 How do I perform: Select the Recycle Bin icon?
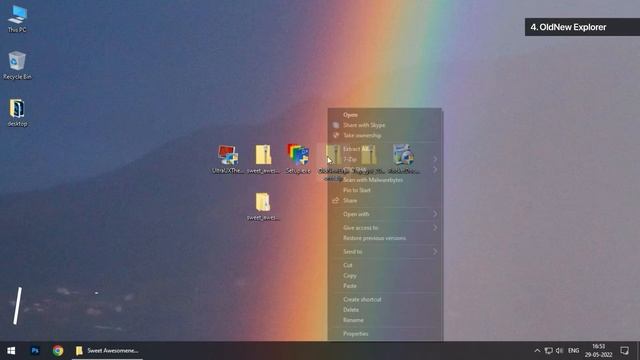17,65
